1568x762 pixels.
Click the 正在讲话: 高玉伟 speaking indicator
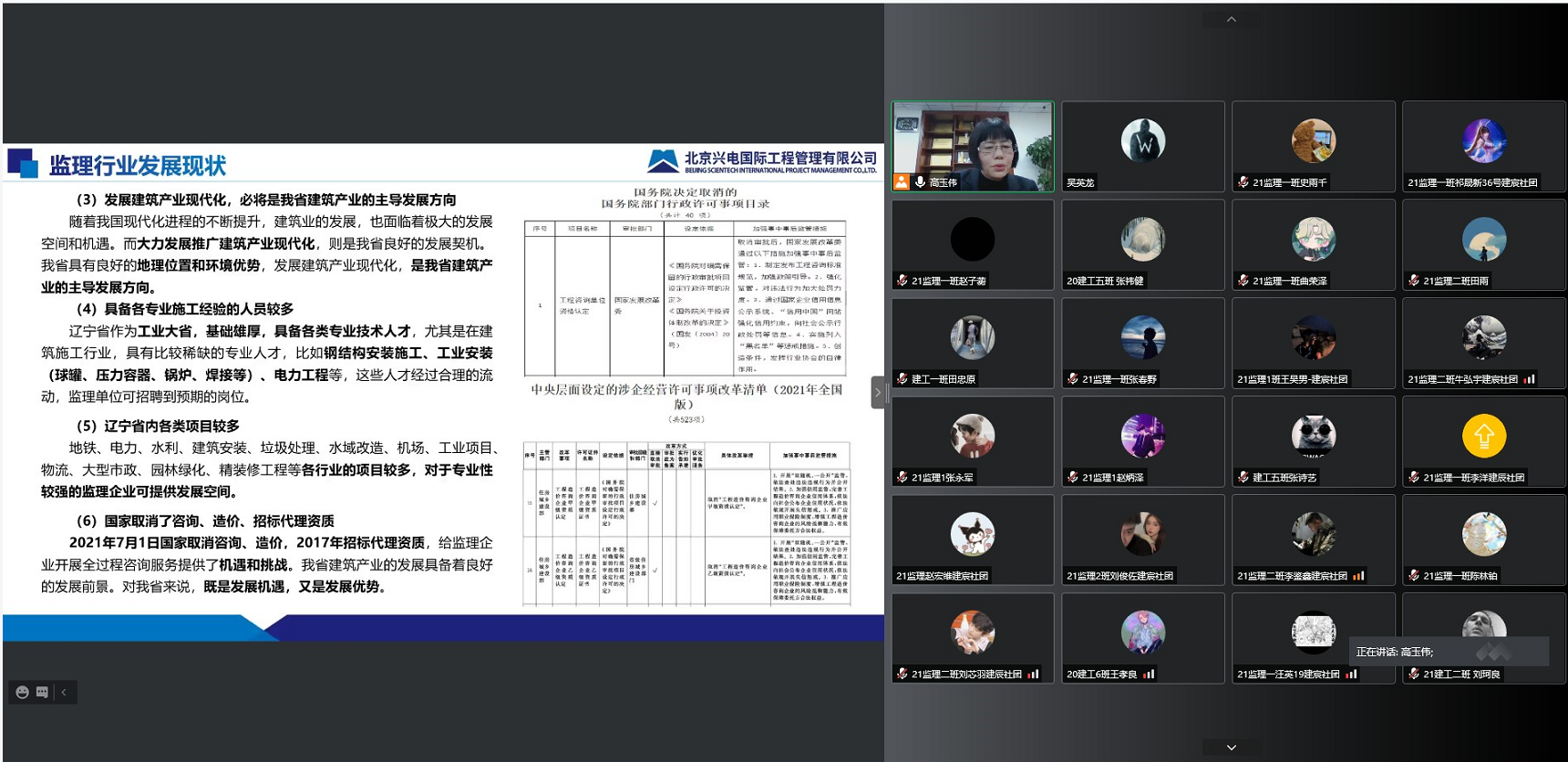click(1395, 652)
